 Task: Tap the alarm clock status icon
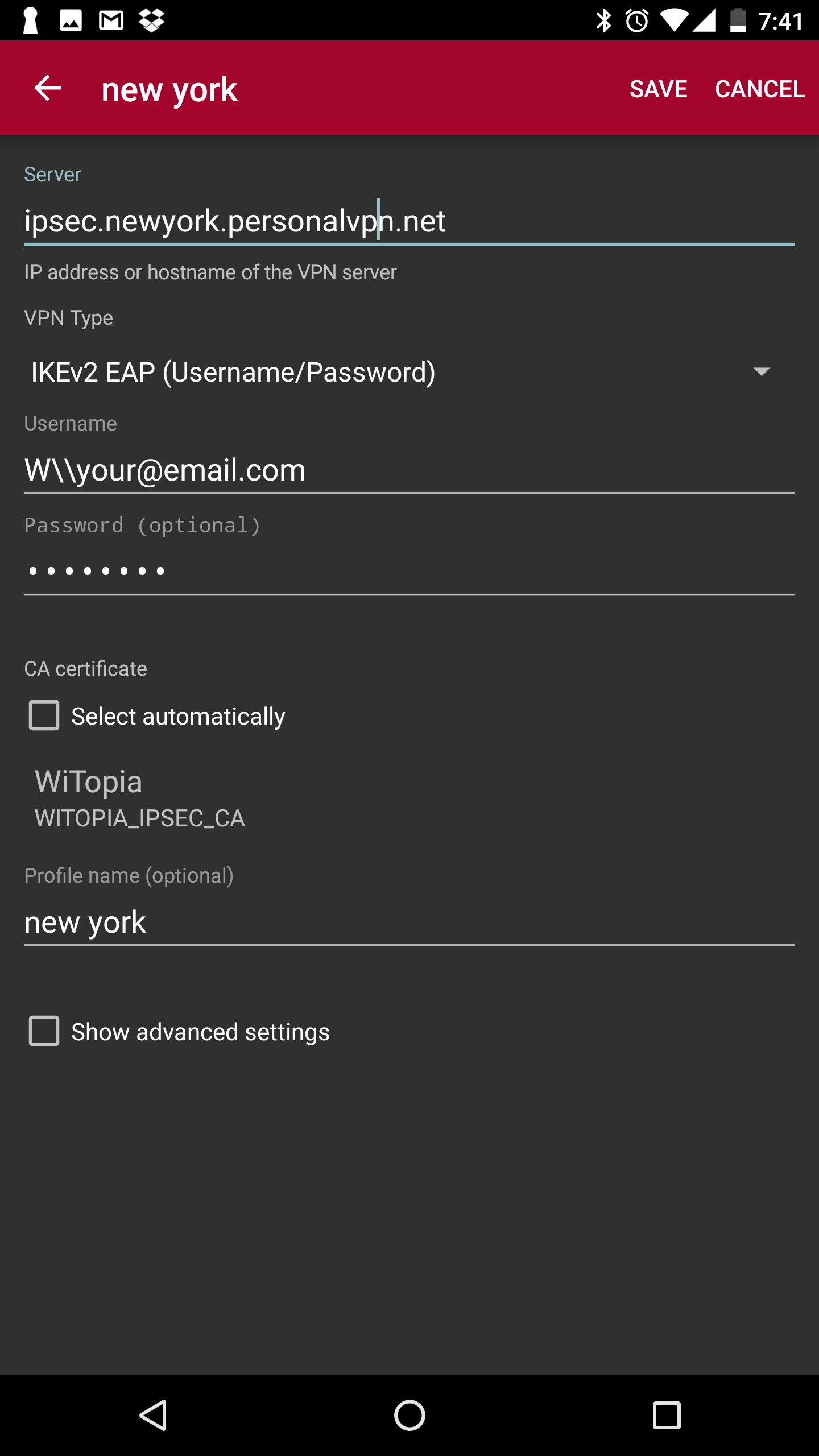[637, 21]
